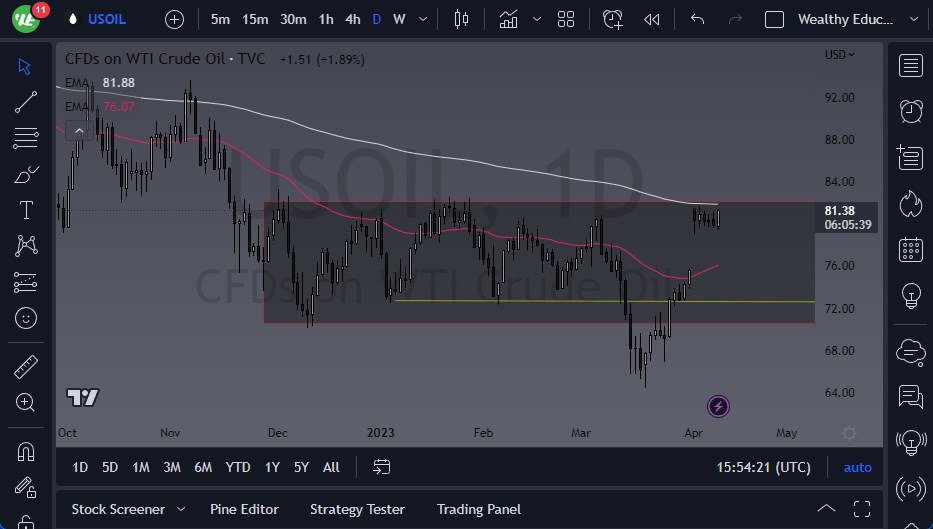The height and width of the screenshot is (529, 933).
Task: Select the trend line drawing tool
Action: click(x=26, y=101)
